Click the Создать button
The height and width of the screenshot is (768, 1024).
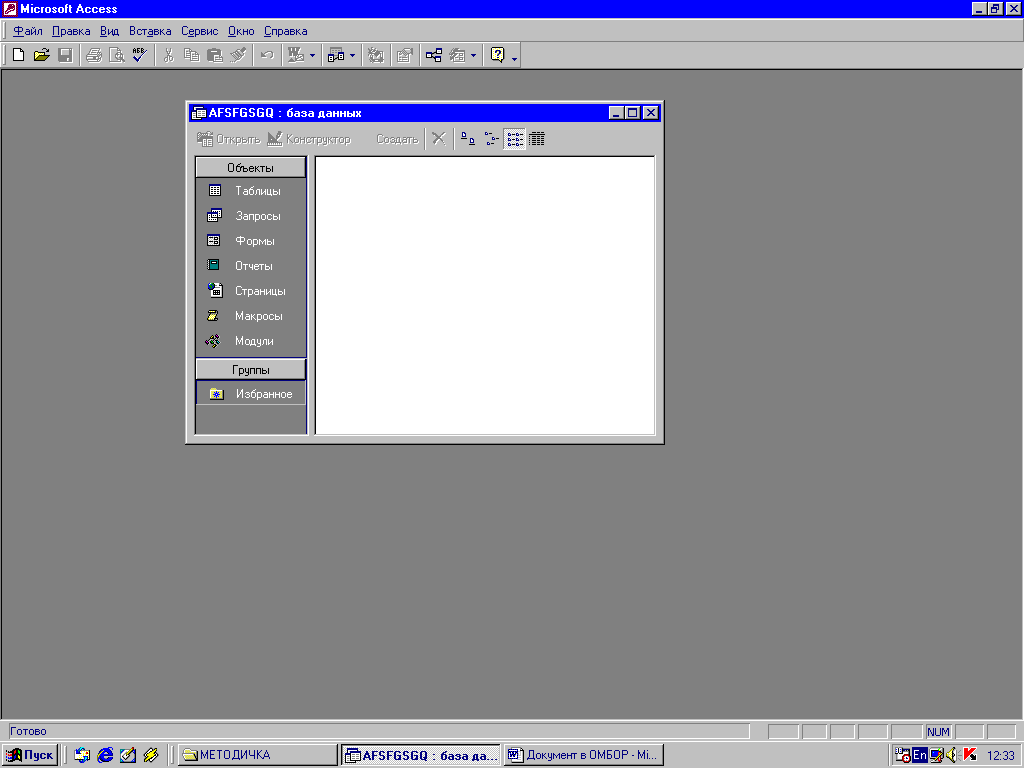click(x=396, y=139)
